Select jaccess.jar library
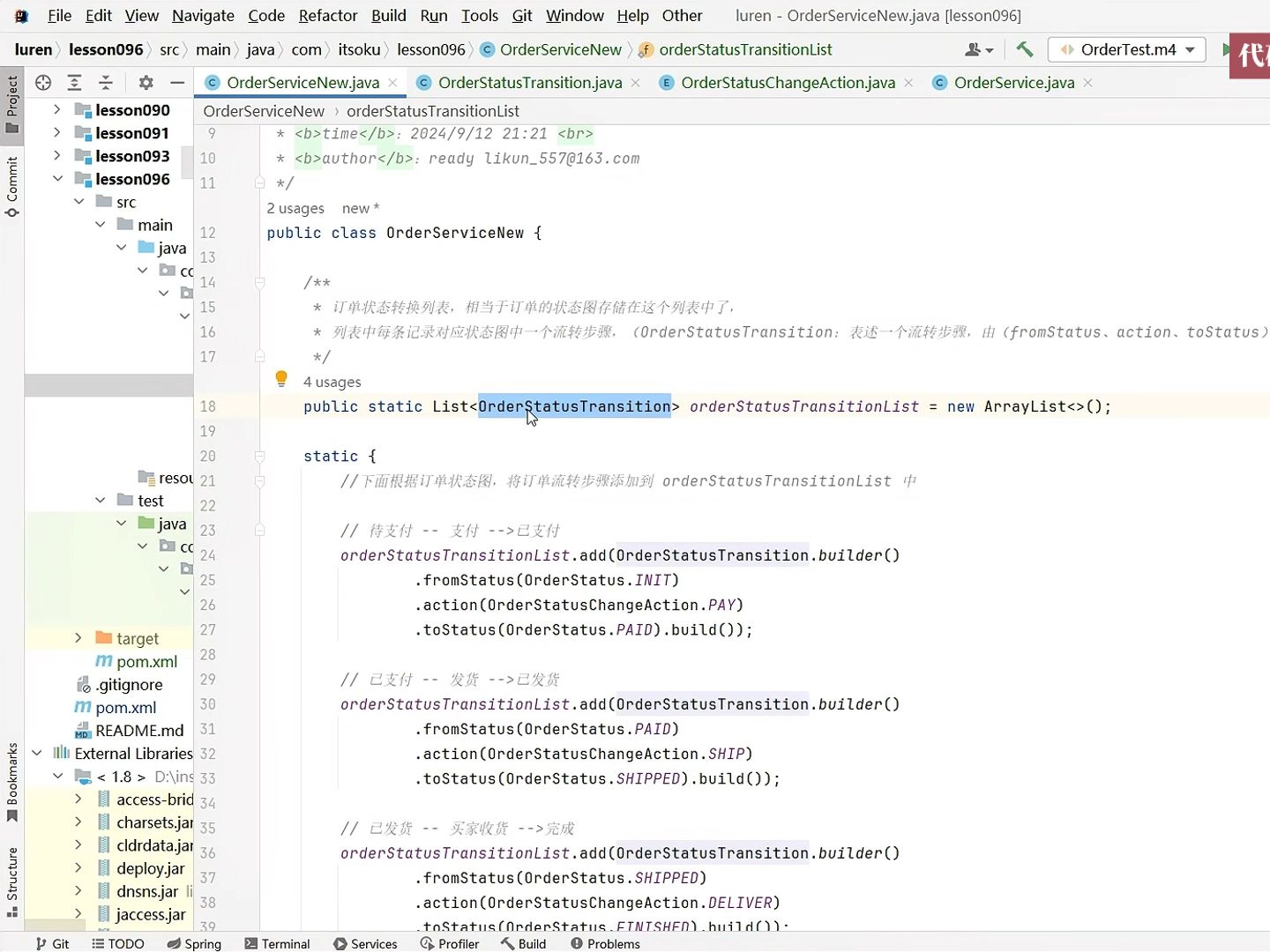Screen dimensions: 1270x952 pos(151,914)
